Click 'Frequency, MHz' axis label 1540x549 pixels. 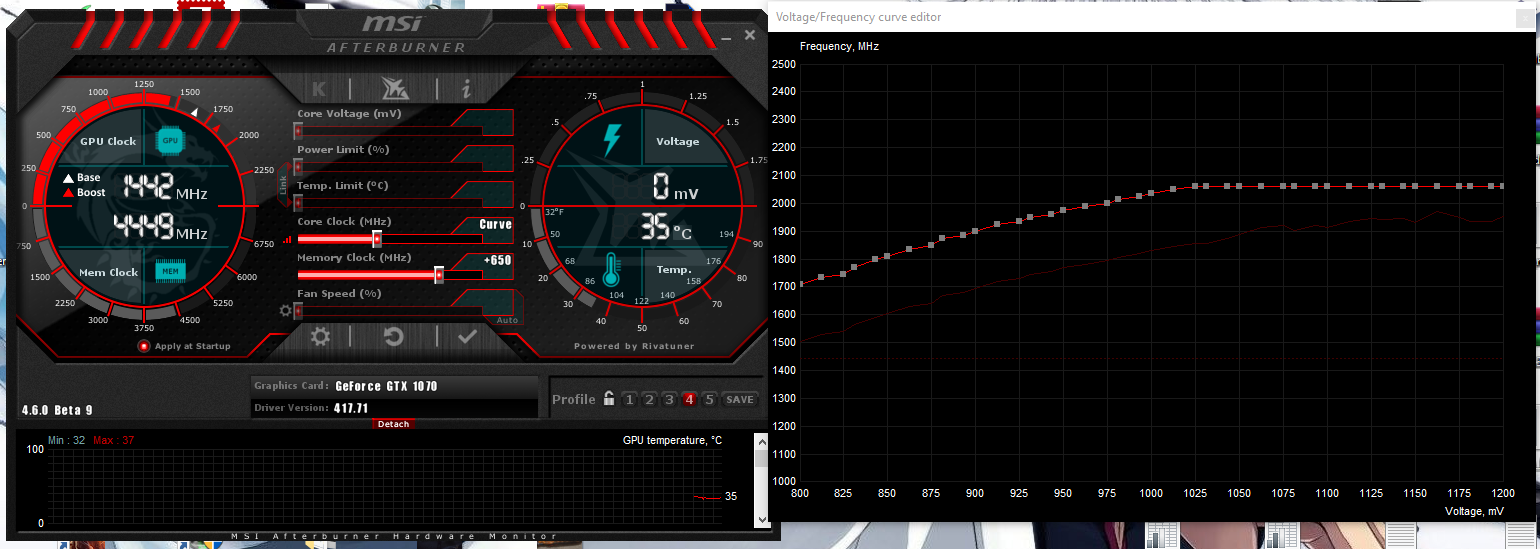coord(840,46)
